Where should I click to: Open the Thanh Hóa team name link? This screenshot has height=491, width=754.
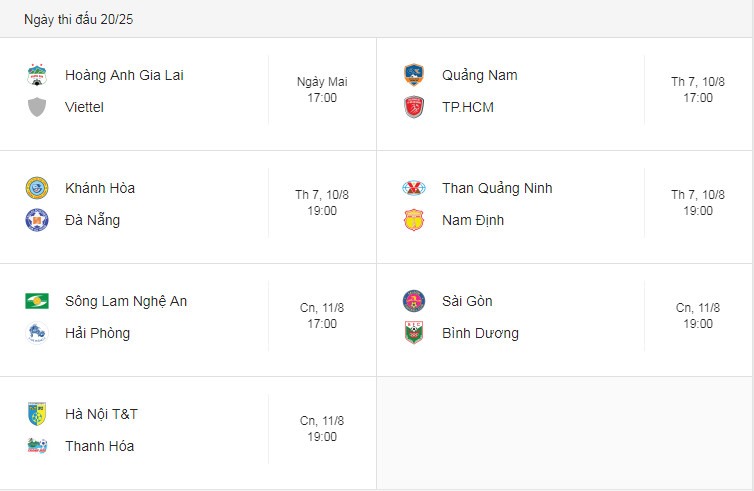pyautogui.click(x=100, y=446)
